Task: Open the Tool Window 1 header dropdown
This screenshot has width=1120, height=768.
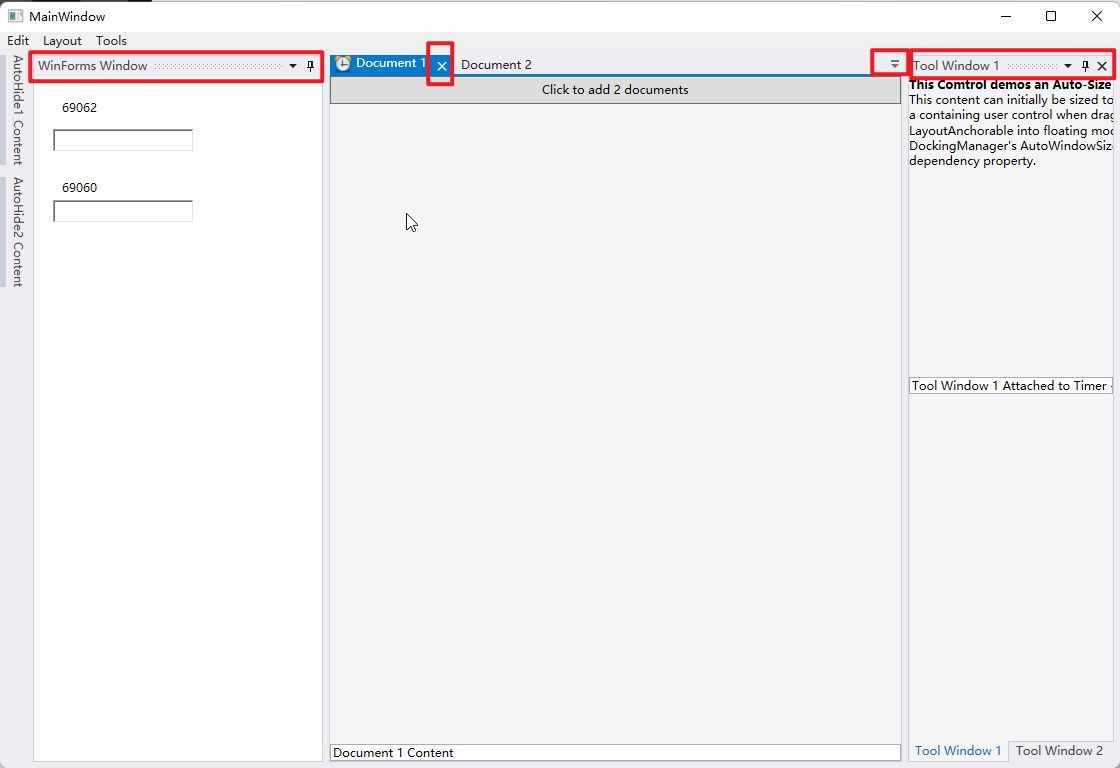Action: coord(1068,65)
